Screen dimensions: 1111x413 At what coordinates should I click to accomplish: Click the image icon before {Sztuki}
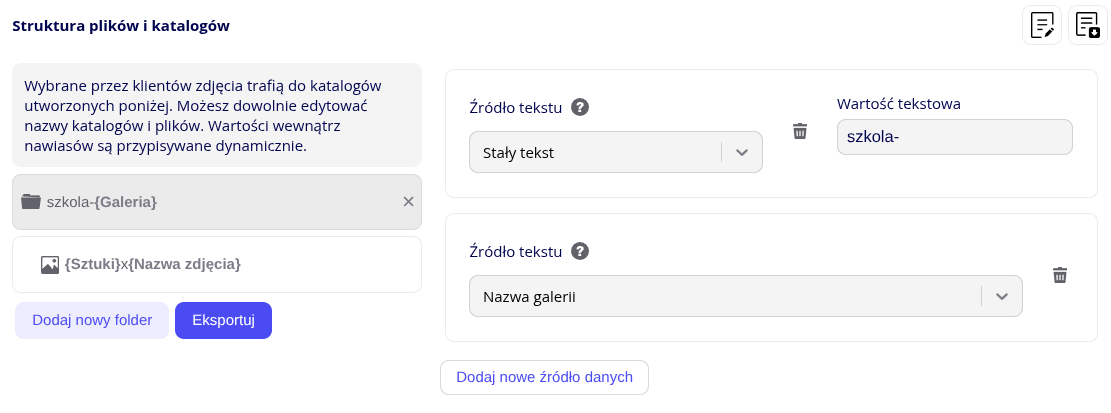[x=50, y=265]
